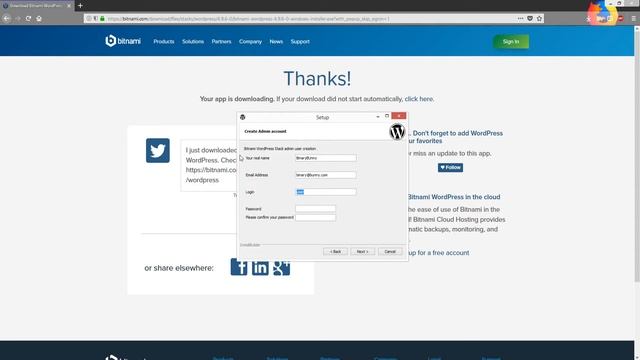This screenshot has height=360, width=640.
Task: Click the Password input field
Action: pos(315,209)
